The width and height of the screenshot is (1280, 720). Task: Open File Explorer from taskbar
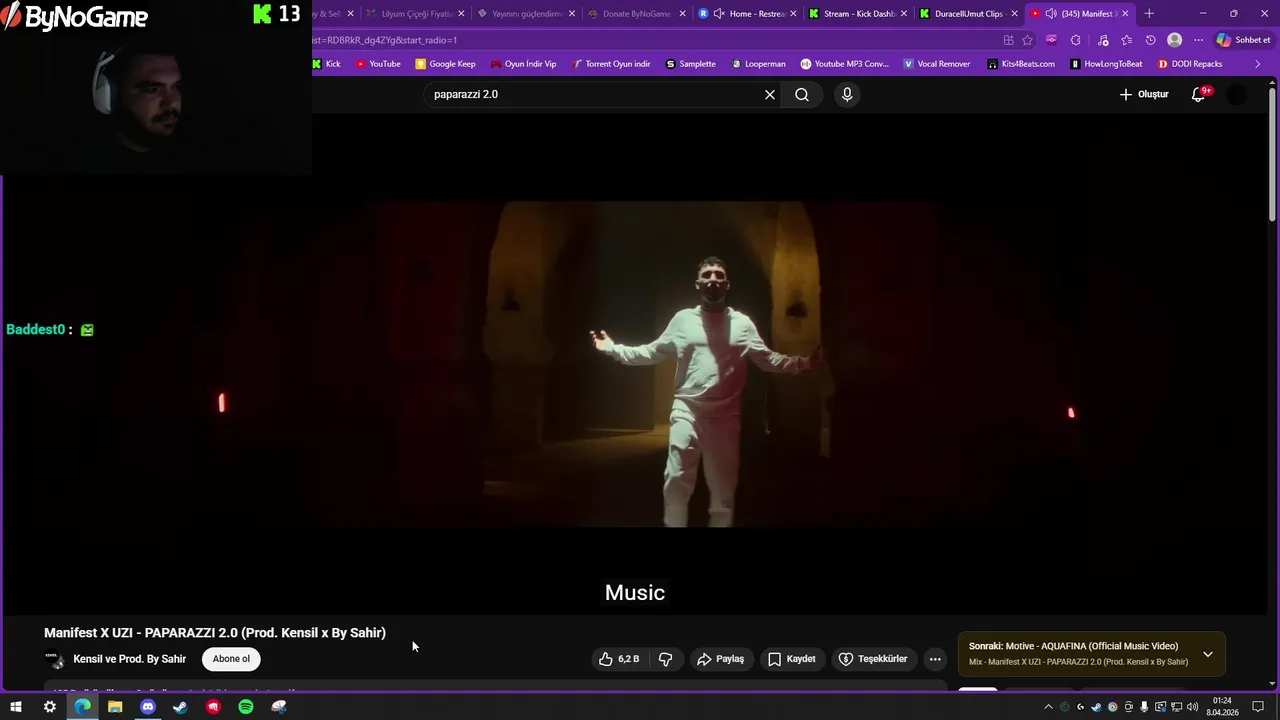pos(115,707)
